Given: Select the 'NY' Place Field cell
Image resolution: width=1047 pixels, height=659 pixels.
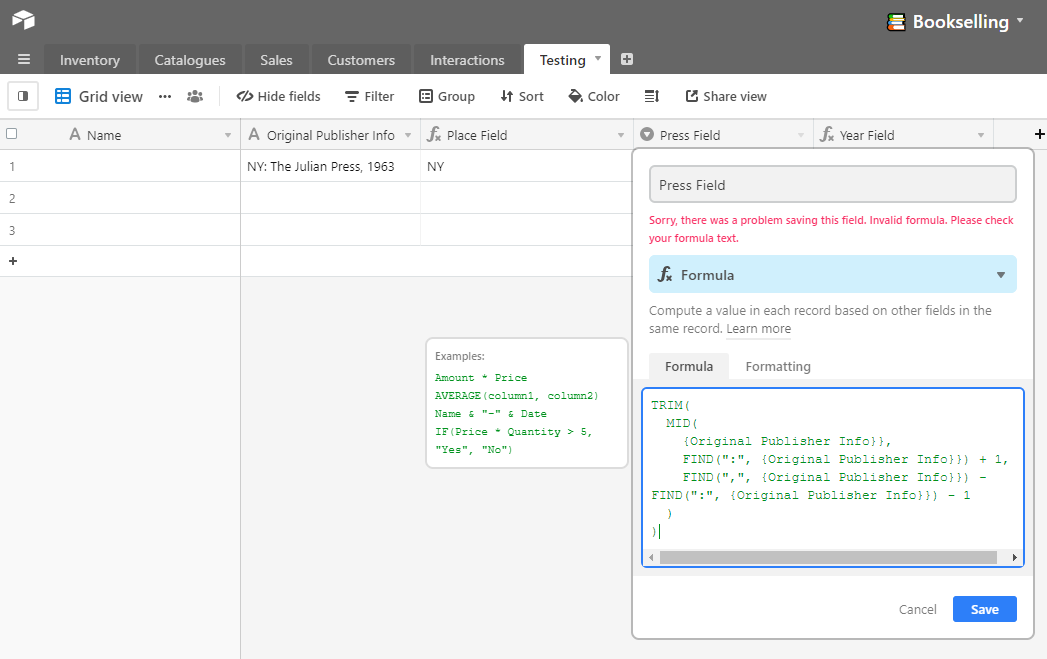Looking at the screenshot, I should pos(527,166).
